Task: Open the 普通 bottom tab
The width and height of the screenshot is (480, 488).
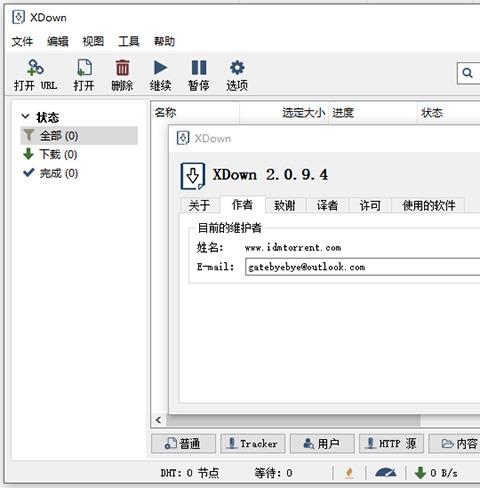Action: tap(184, 444)
